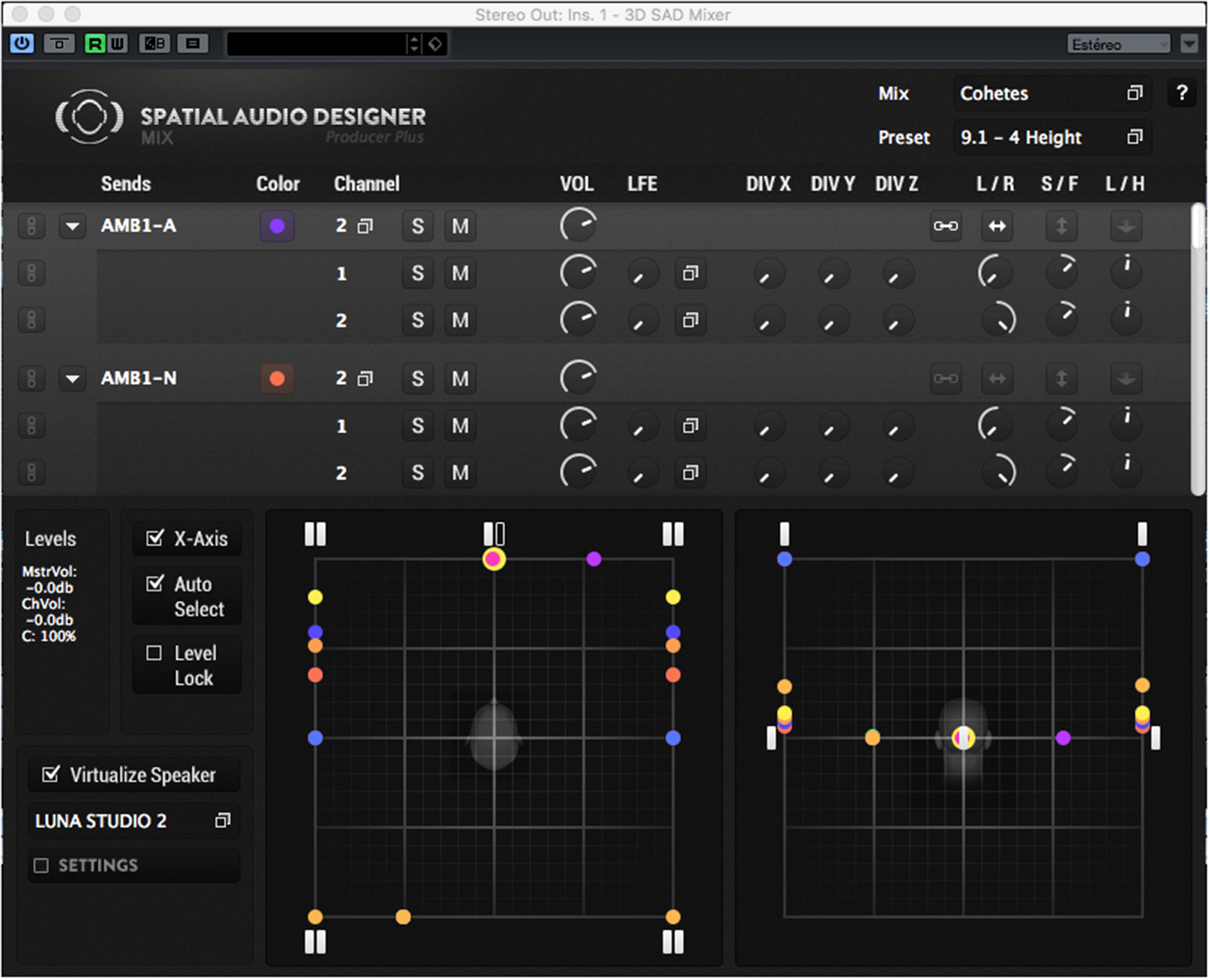Image resolution: width=1210 pixels, height=980 pixels.
Task: Collapse the AMB1-A send group
Action: coord(72,226)
